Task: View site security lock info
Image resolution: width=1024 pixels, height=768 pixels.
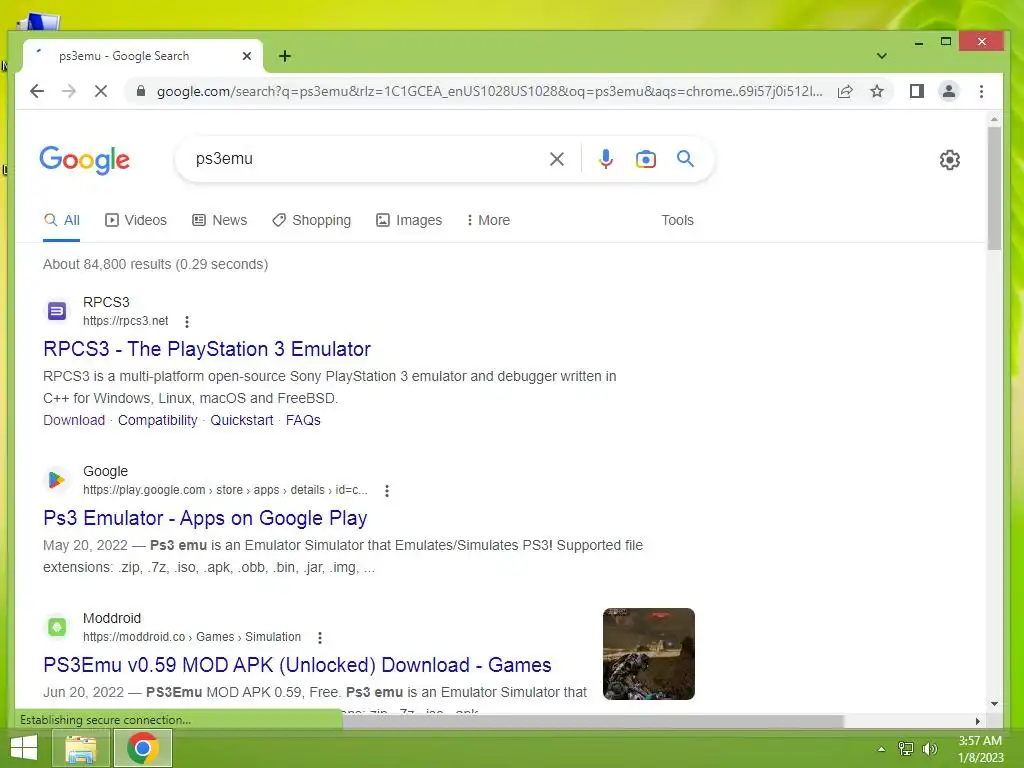Action: 140,91
